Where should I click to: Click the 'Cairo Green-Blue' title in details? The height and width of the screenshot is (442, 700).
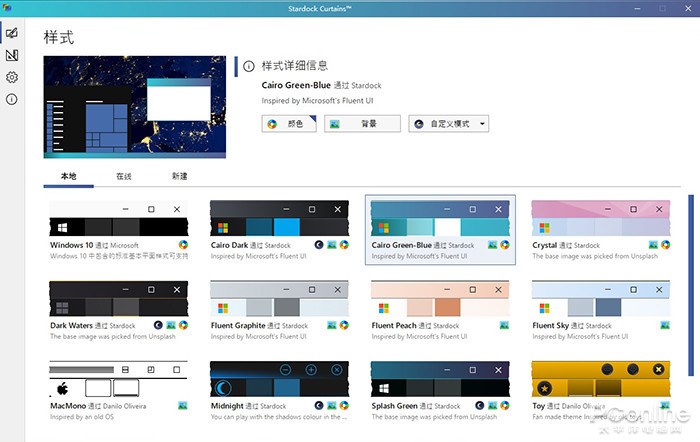(x=296, y=85)
